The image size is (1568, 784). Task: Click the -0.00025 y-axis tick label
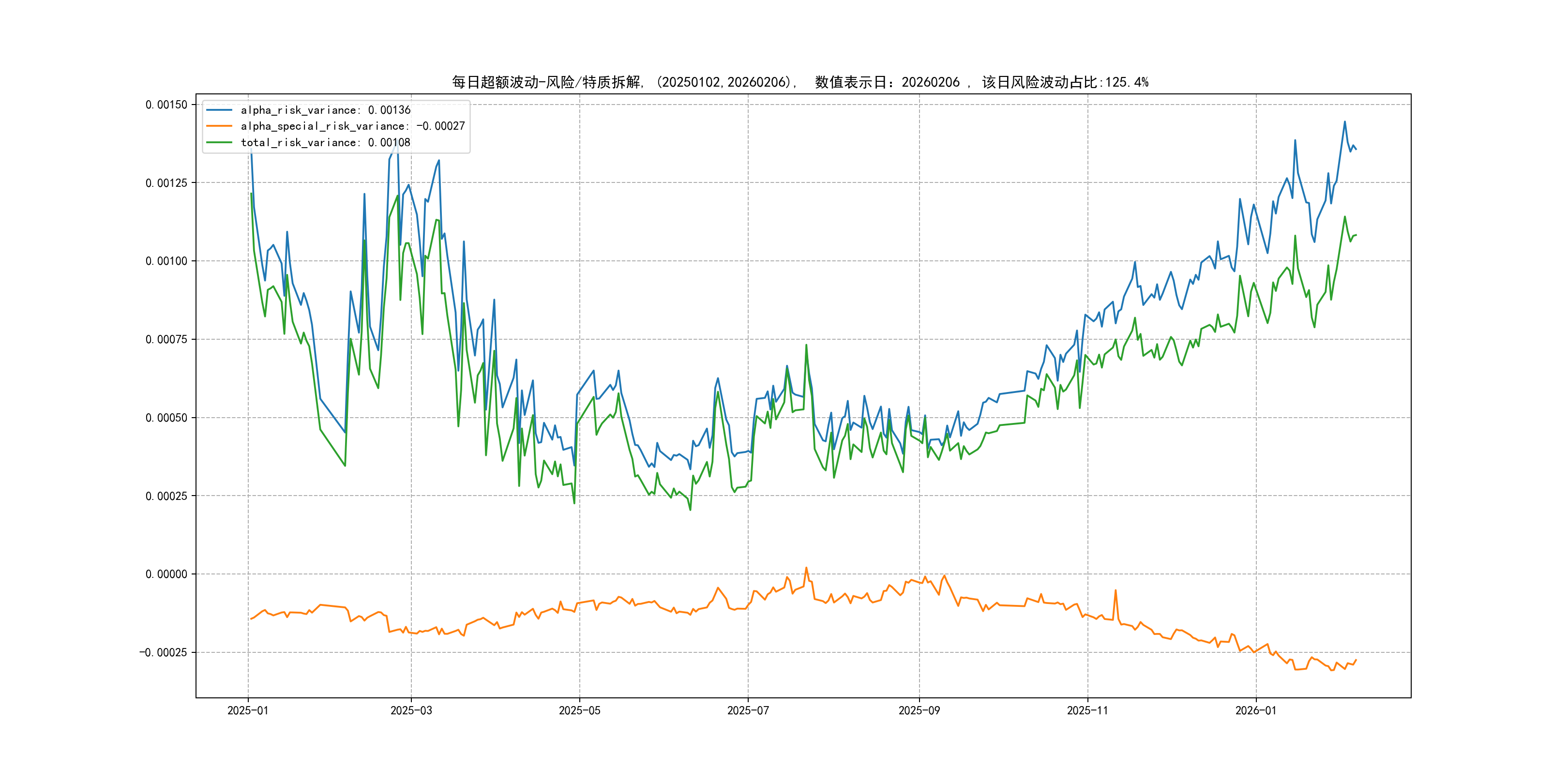[x=163, y=652]
